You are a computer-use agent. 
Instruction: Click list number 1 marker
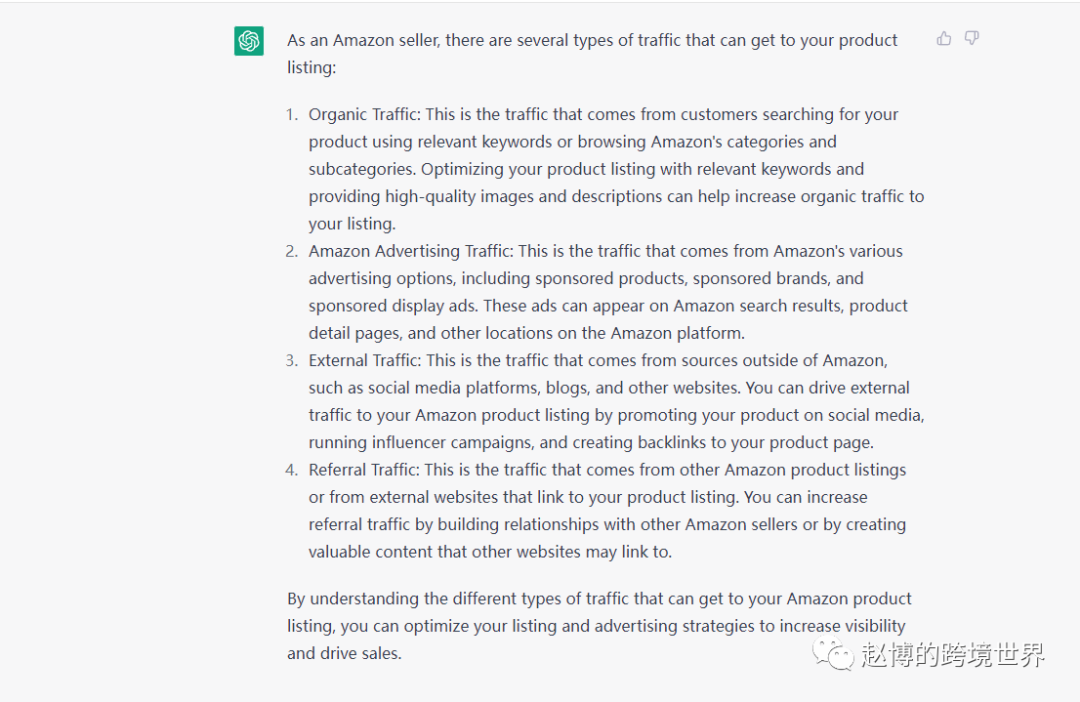[x=292, y=114]
